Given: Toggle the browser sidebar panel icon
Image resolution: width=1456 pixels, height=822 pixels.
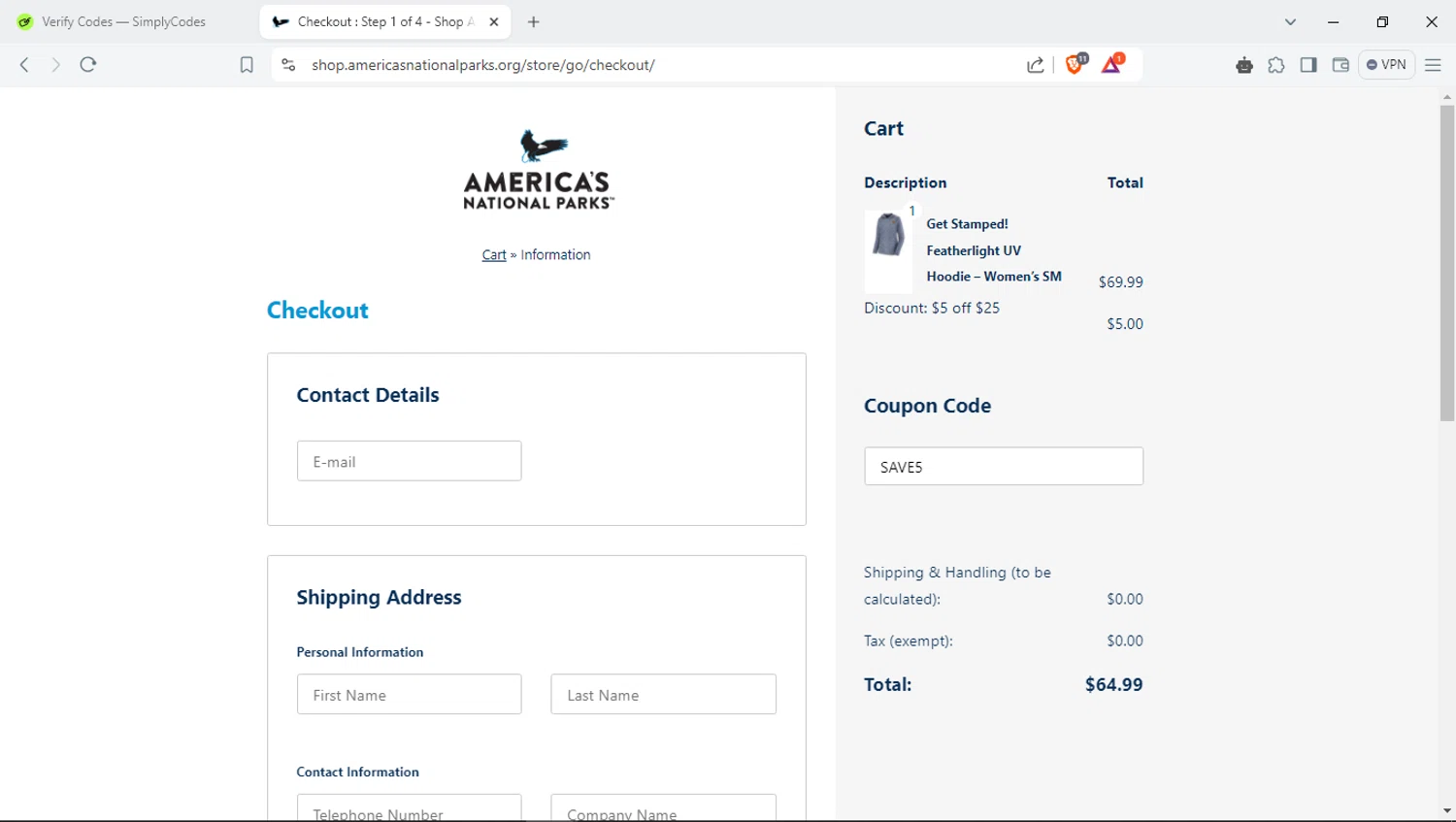Looking at the screenshot, I should (x=1308, y=65).
